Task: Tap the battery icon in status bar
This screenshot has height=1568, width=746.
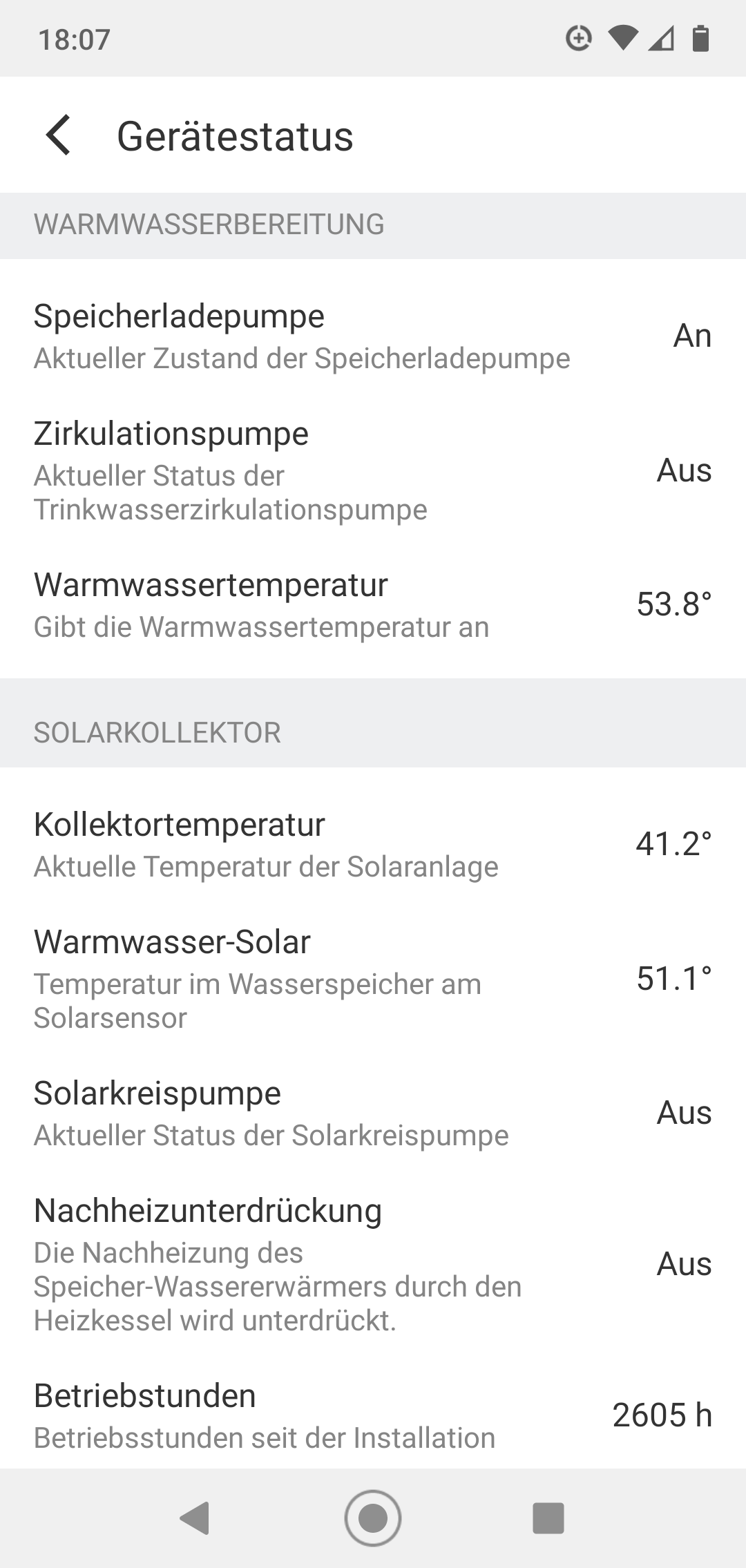Action: [700, 39]
